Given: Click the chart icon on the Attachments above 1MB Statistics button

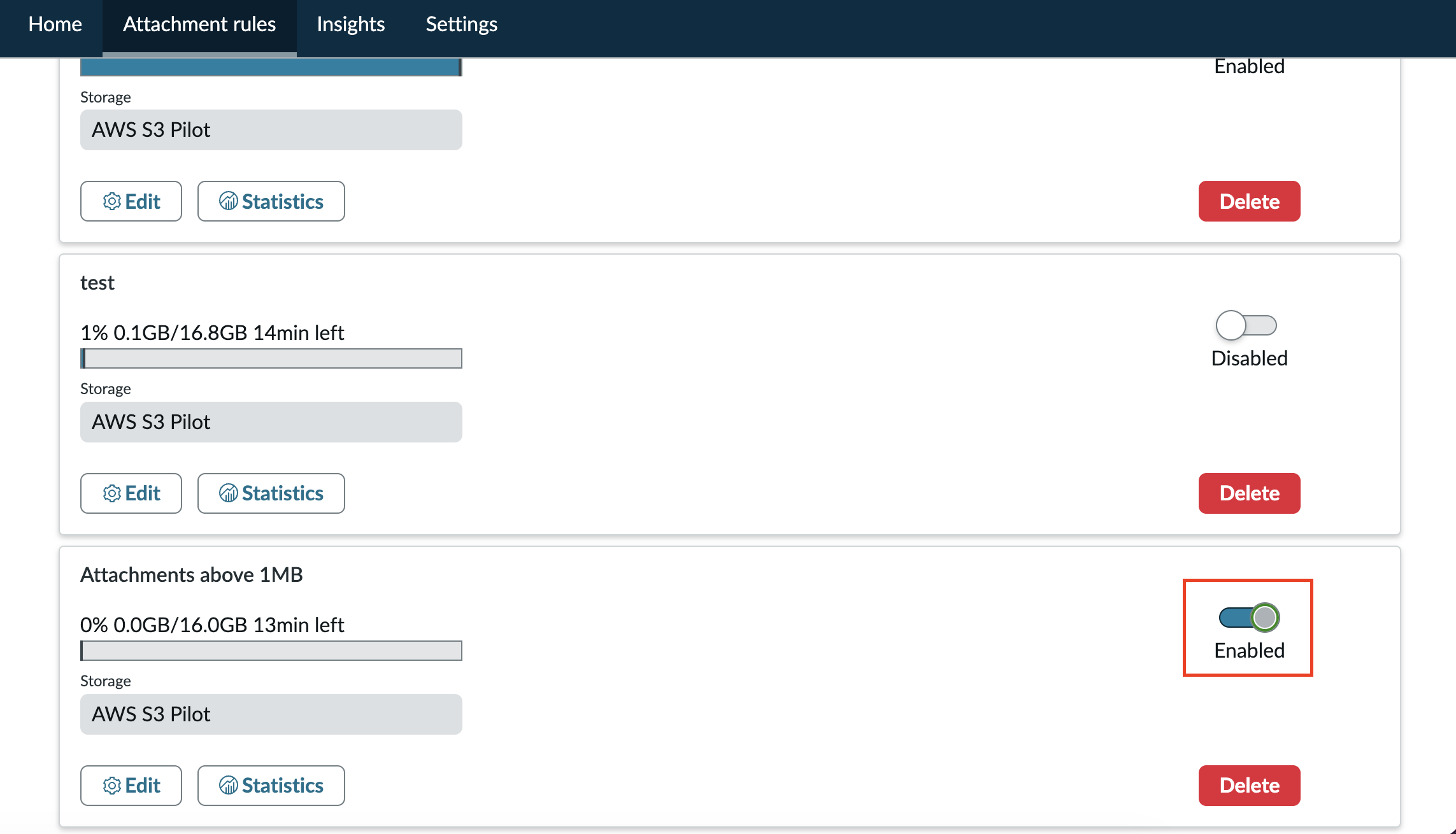Looking at the screenshot, I should point(228,786).
